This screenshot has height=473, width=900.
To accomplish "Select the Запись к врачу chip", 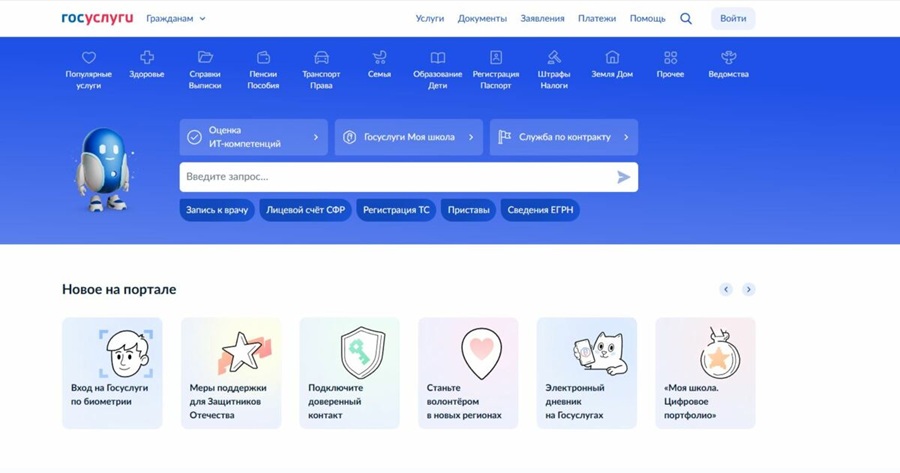I will coord(216,210).
